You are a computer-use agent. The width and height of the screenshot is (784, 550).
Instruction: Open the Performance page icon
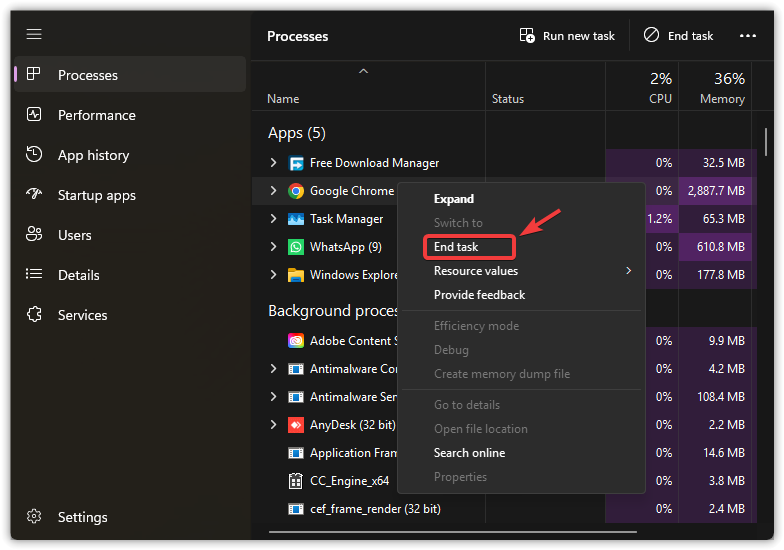tap(34, 115)
